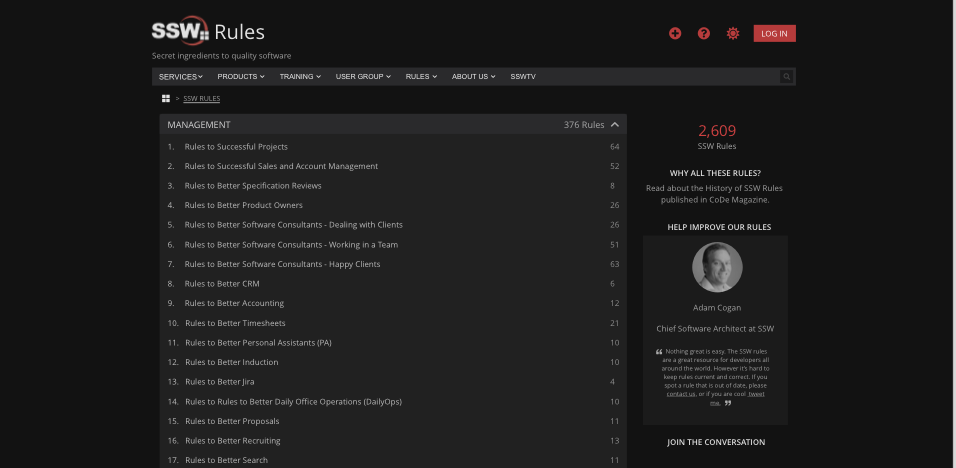
Task: Click Chief Software Architect at SSW text
Action: click(x=715, y=329)
